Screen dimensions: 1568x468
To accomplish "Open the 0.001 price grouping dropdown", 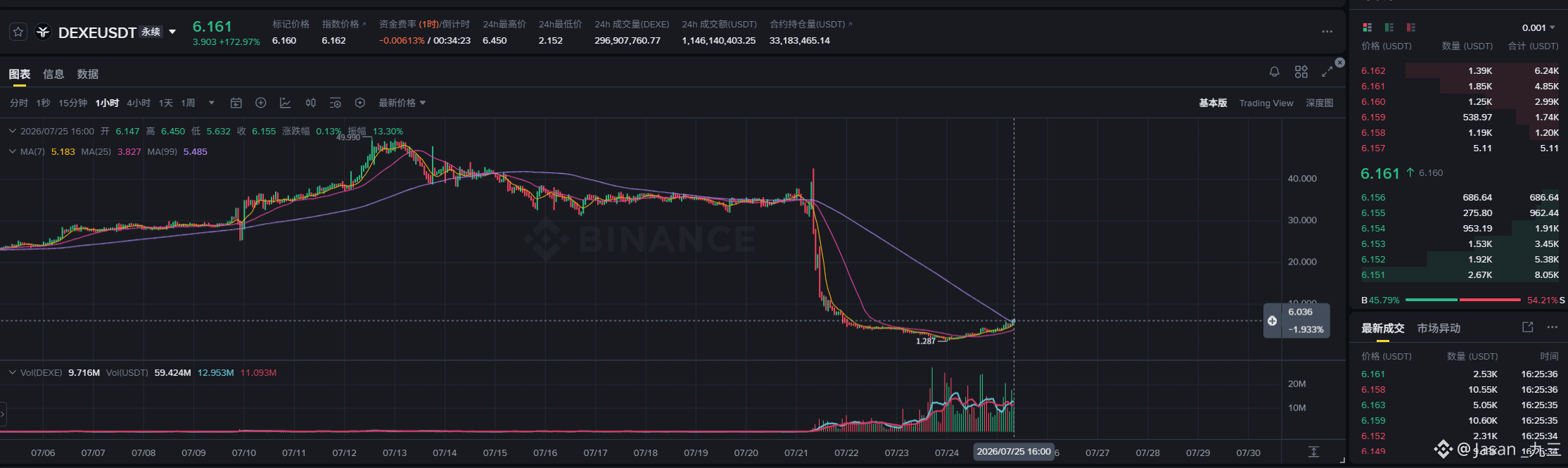I will (1538, 27).
